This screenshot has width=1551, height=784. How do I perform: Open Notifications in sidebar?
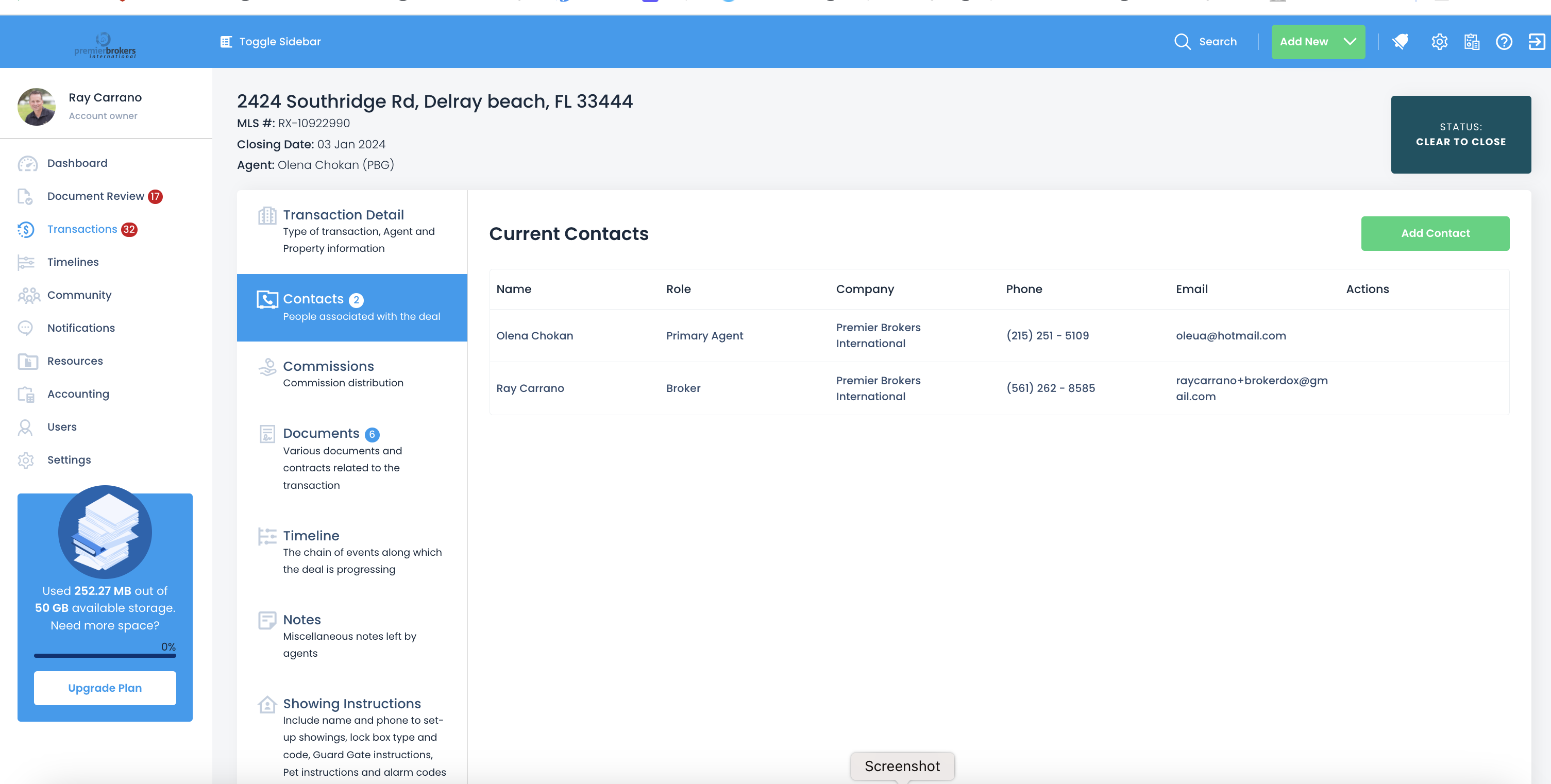[x=81, y=328]
